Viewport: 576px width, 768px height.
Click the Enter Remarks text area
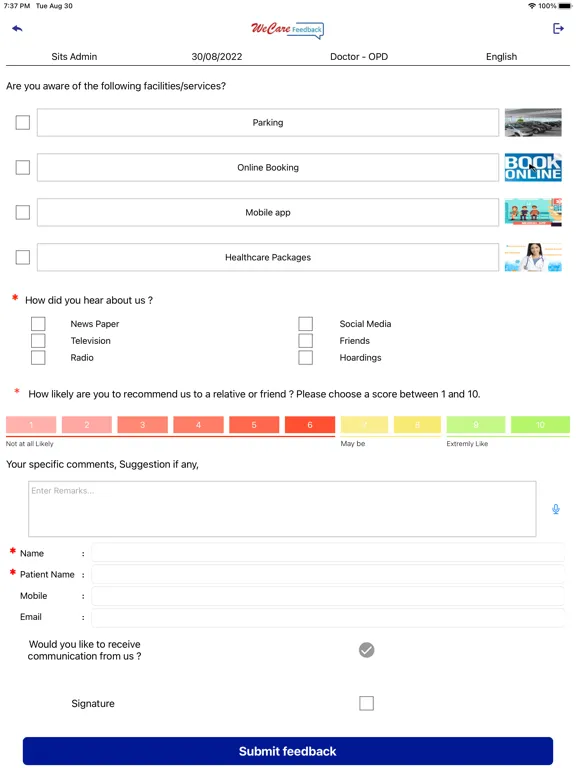(282, 509)
